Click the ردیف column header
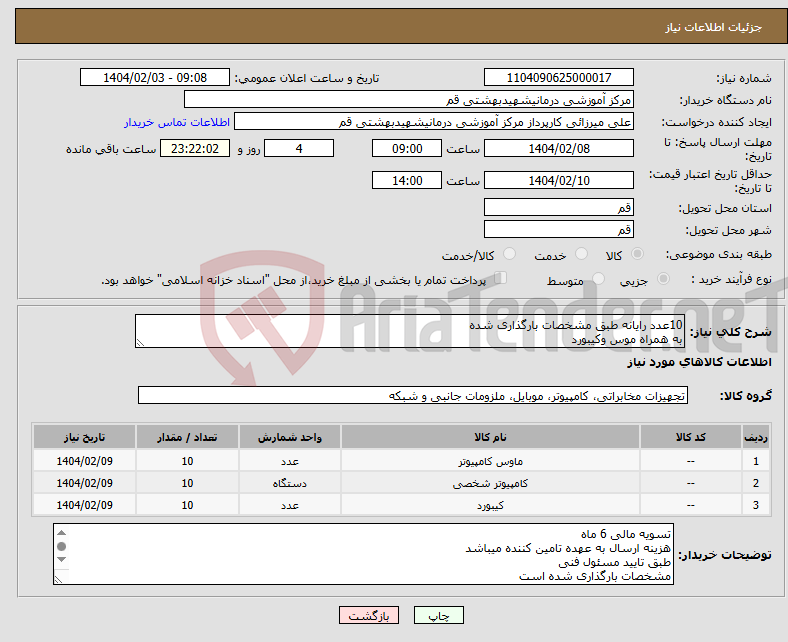 point(756,437)
